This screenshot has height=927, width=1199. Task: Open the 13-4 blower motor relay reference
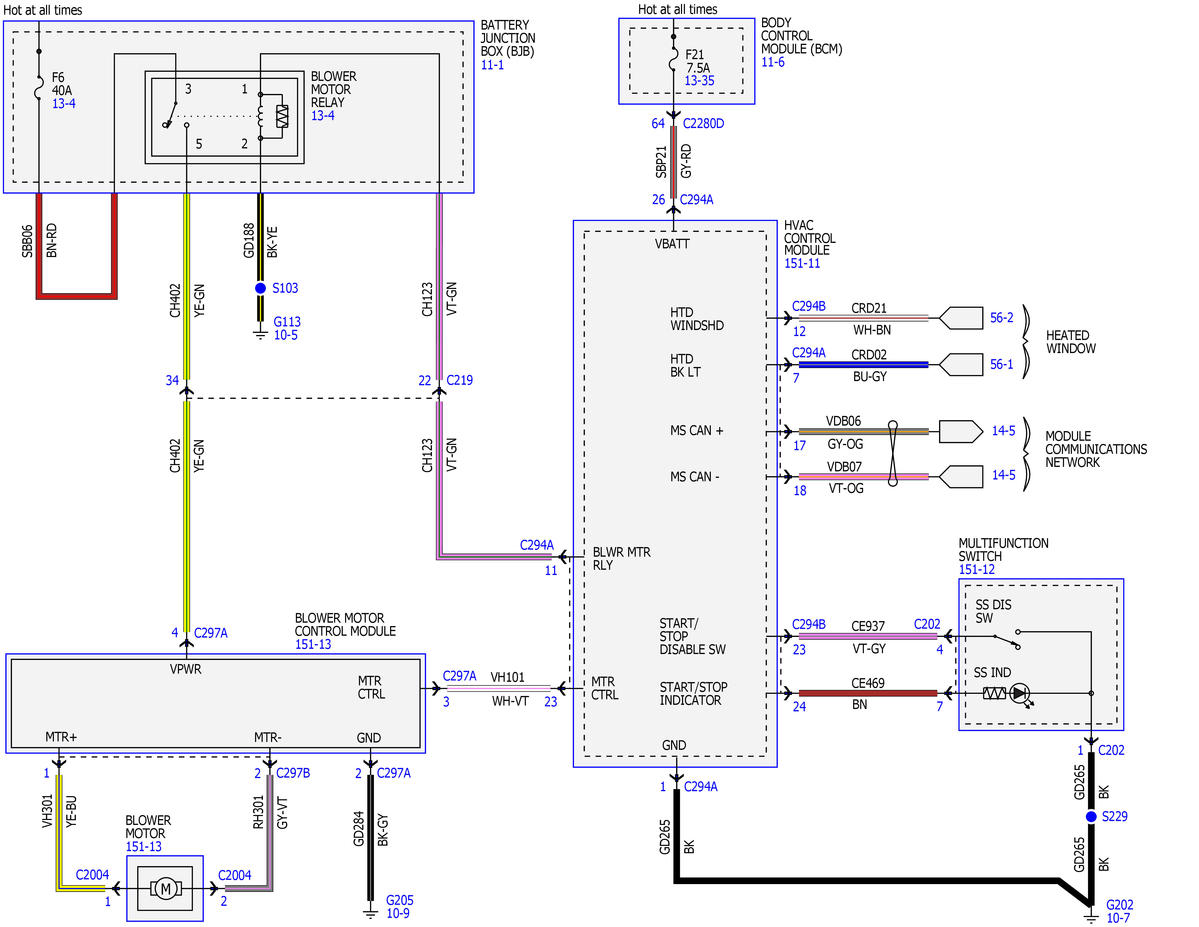pyautogui.click(x=322, y=115)
